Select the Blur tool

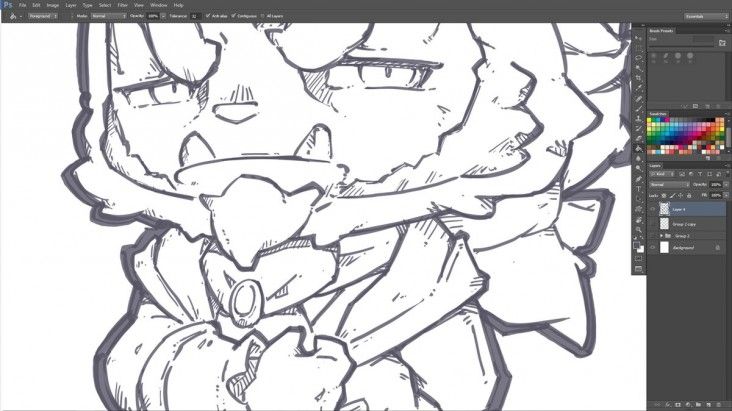(x=638, y=159)
